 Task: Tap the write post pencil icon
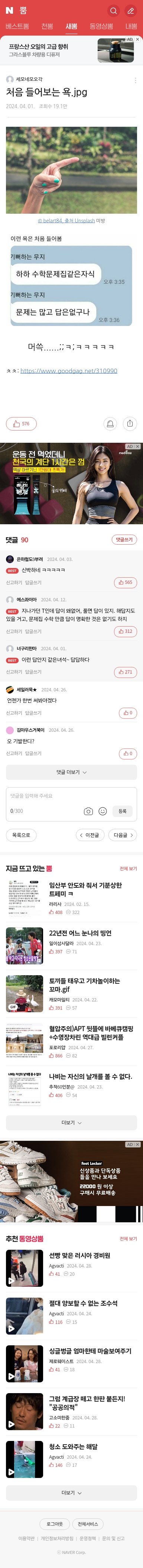(130, 11)
